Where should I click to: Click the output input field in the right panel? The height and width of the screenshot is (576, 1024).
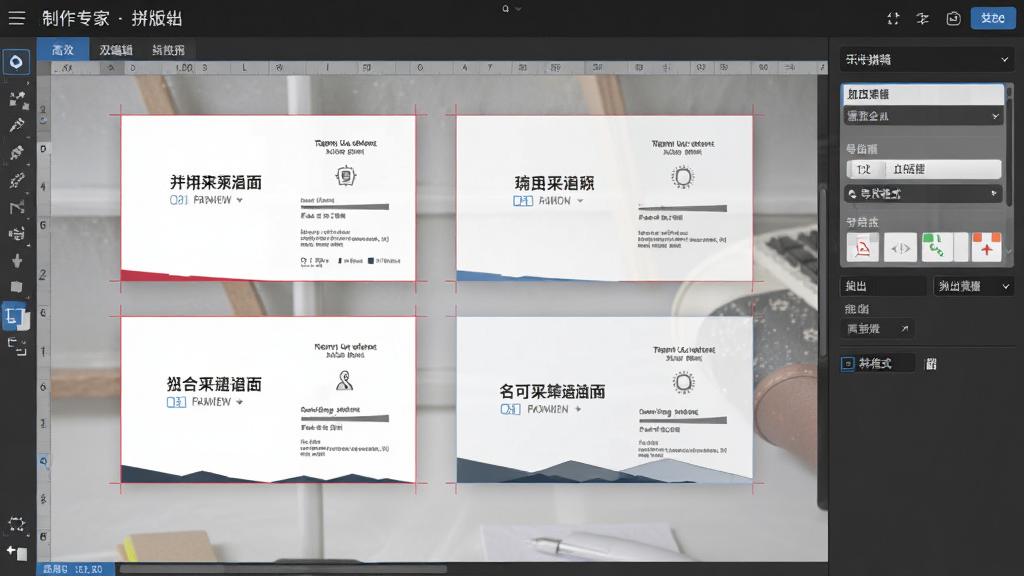[x=884, y=286]
